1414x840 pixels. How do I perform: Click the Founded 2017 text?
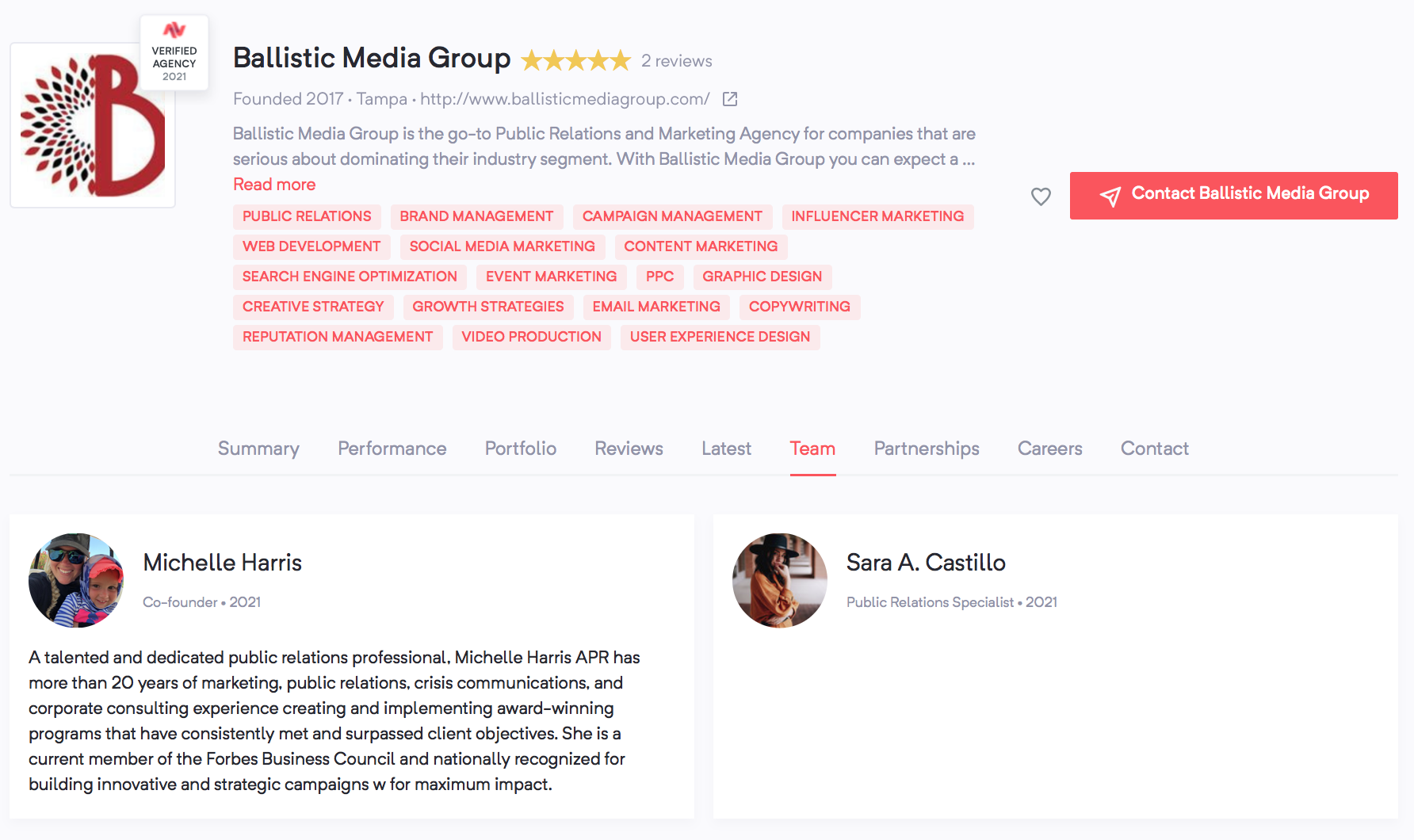click(x=288, y=99)
